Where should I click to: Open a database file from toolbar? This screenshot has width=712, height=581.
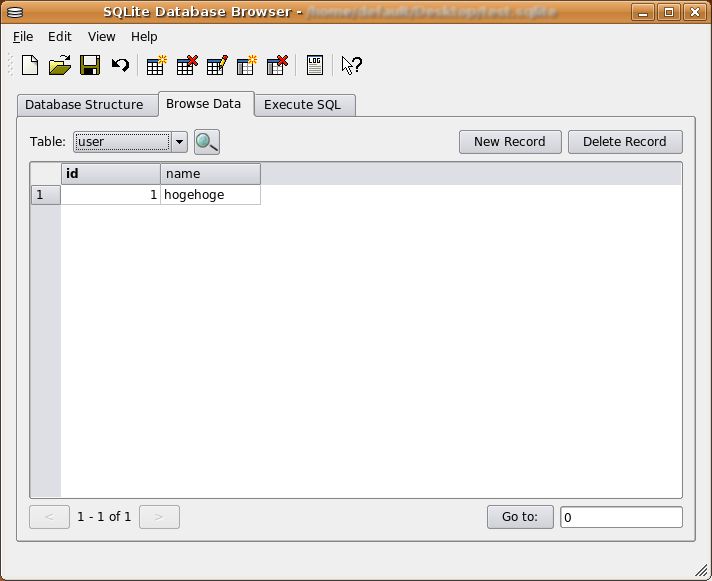click(60, 66)
